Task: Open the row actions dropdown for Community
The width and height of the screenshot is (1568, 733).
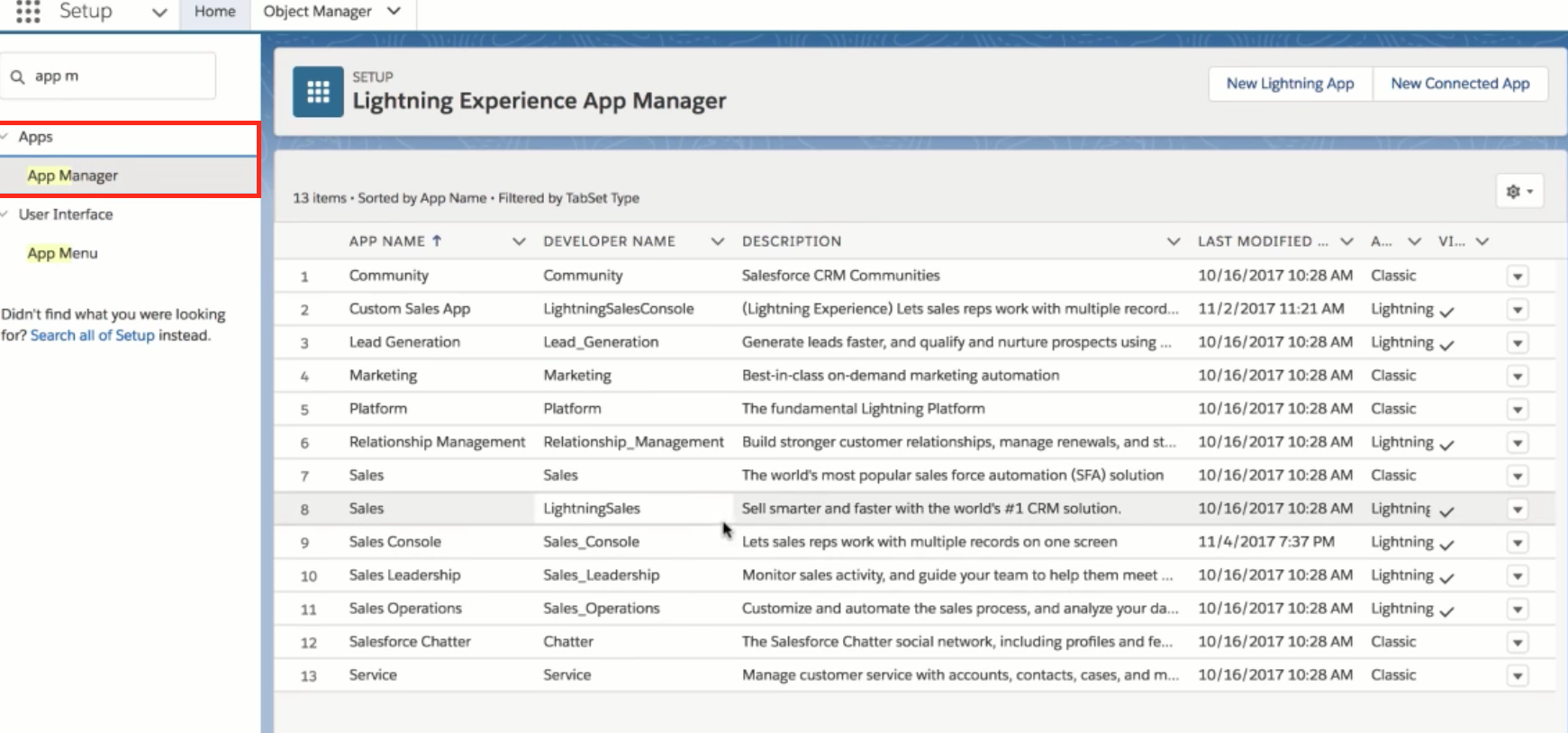Action: (x=1518, y=276)
